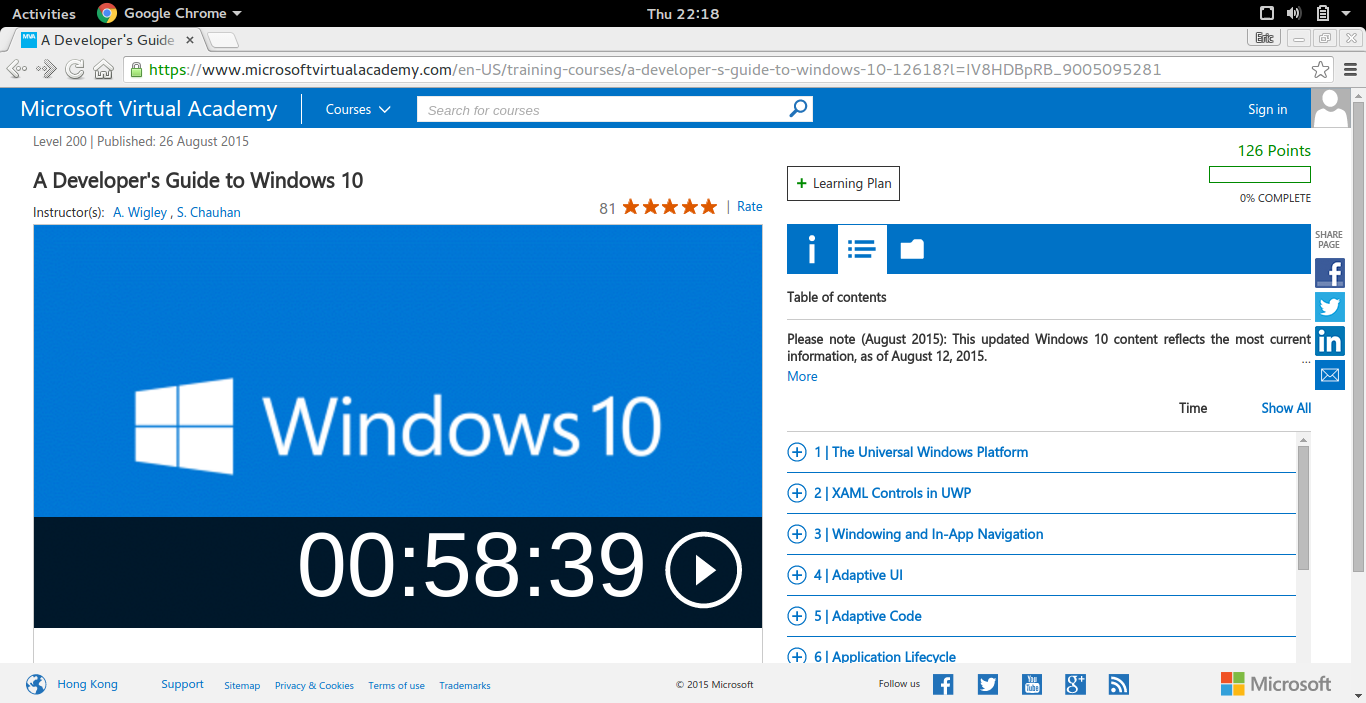
Task: Click the 0% complete progress bar
Action: point(1260,174)
